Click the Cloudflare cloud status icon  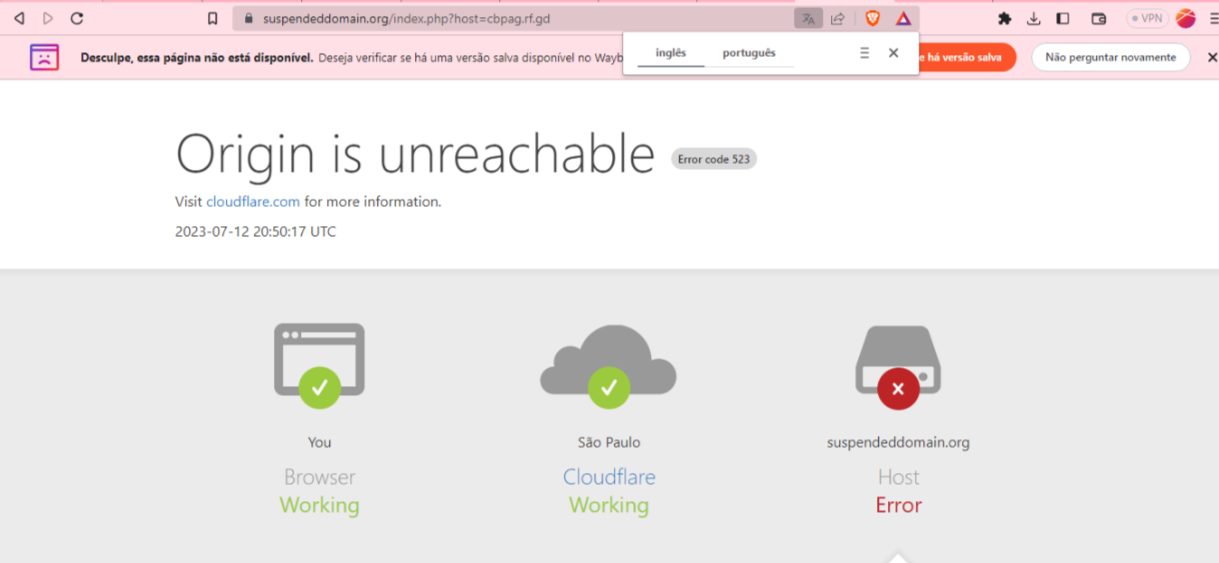pos(608,365)
